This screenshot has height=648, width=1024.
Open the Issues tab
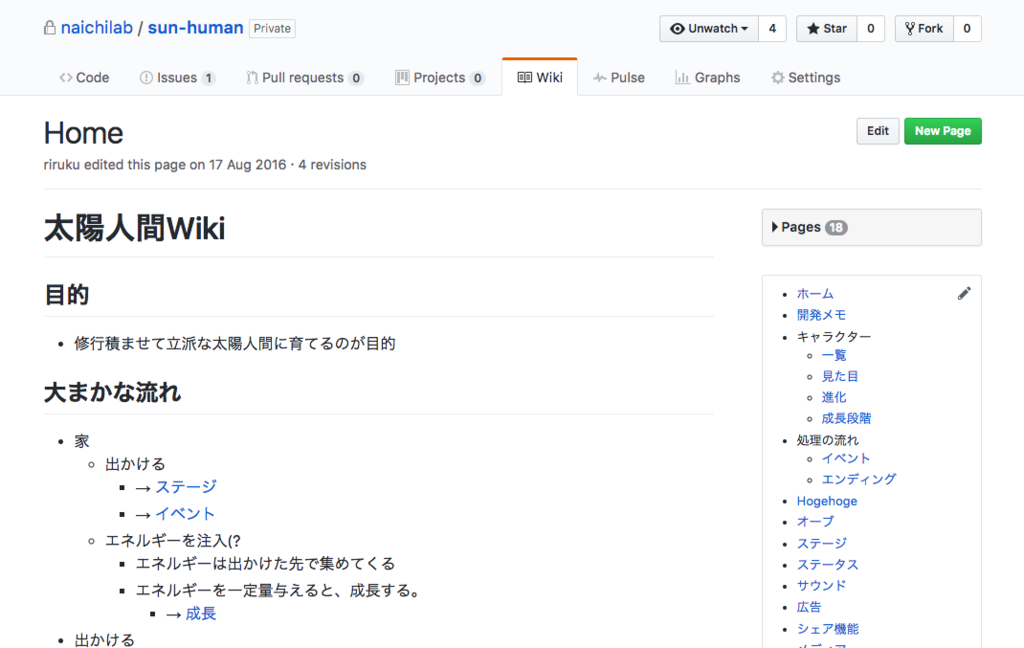coord(177,78)
